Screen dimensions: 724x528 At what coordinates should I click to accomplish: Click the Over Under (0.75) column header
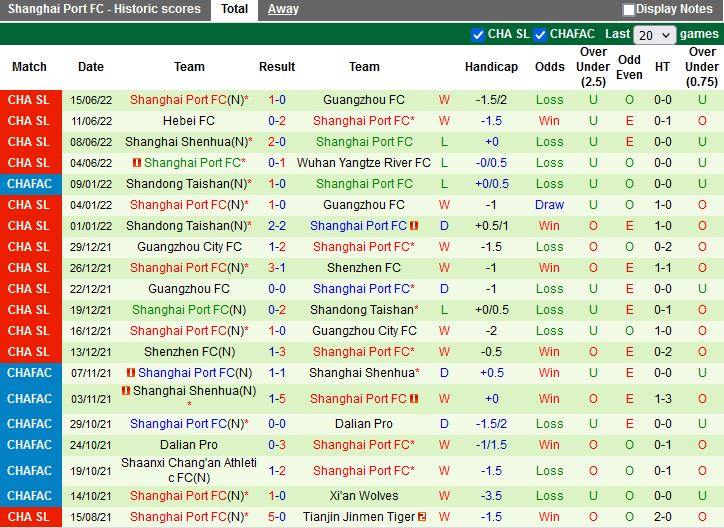click(x=702, y=67)
